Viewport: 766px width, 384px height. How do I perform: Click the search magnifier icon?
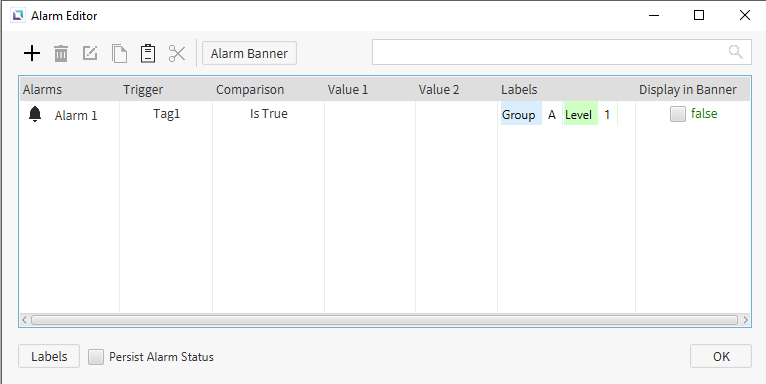click(x=735, y=52)
